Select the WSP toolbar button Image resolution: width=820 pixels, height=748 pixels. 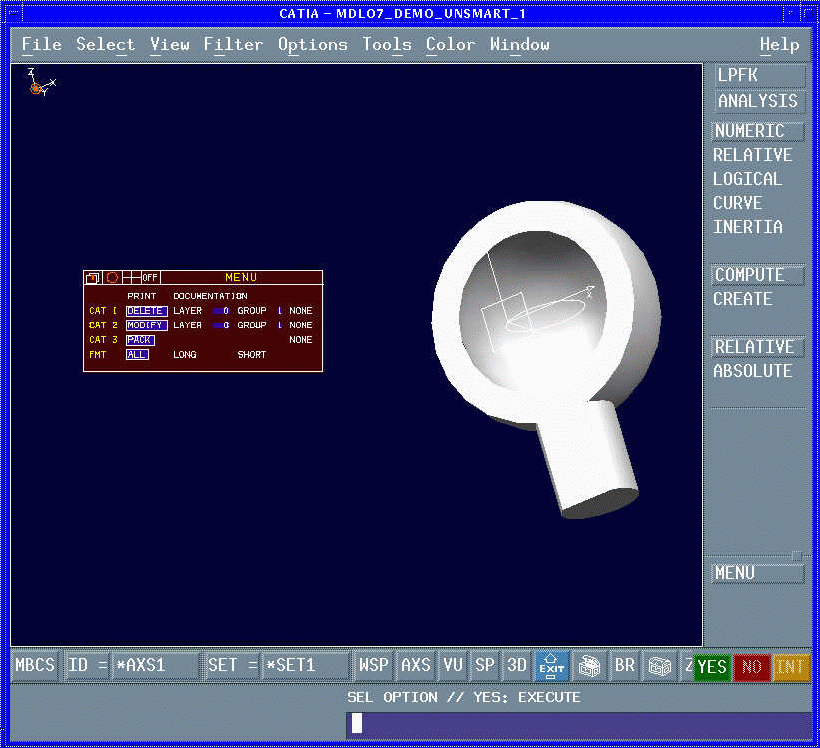[x=373, y=665]
